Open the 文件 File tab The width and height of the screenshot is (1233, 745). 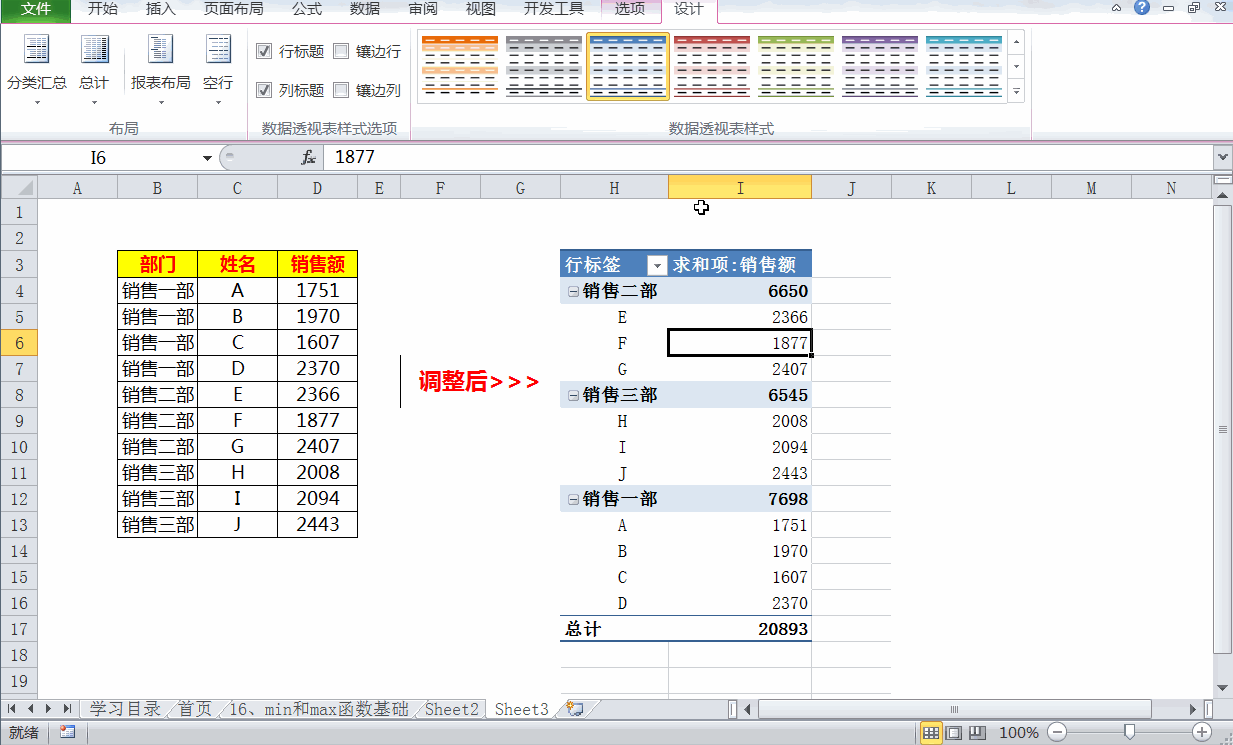click(36, 10)
